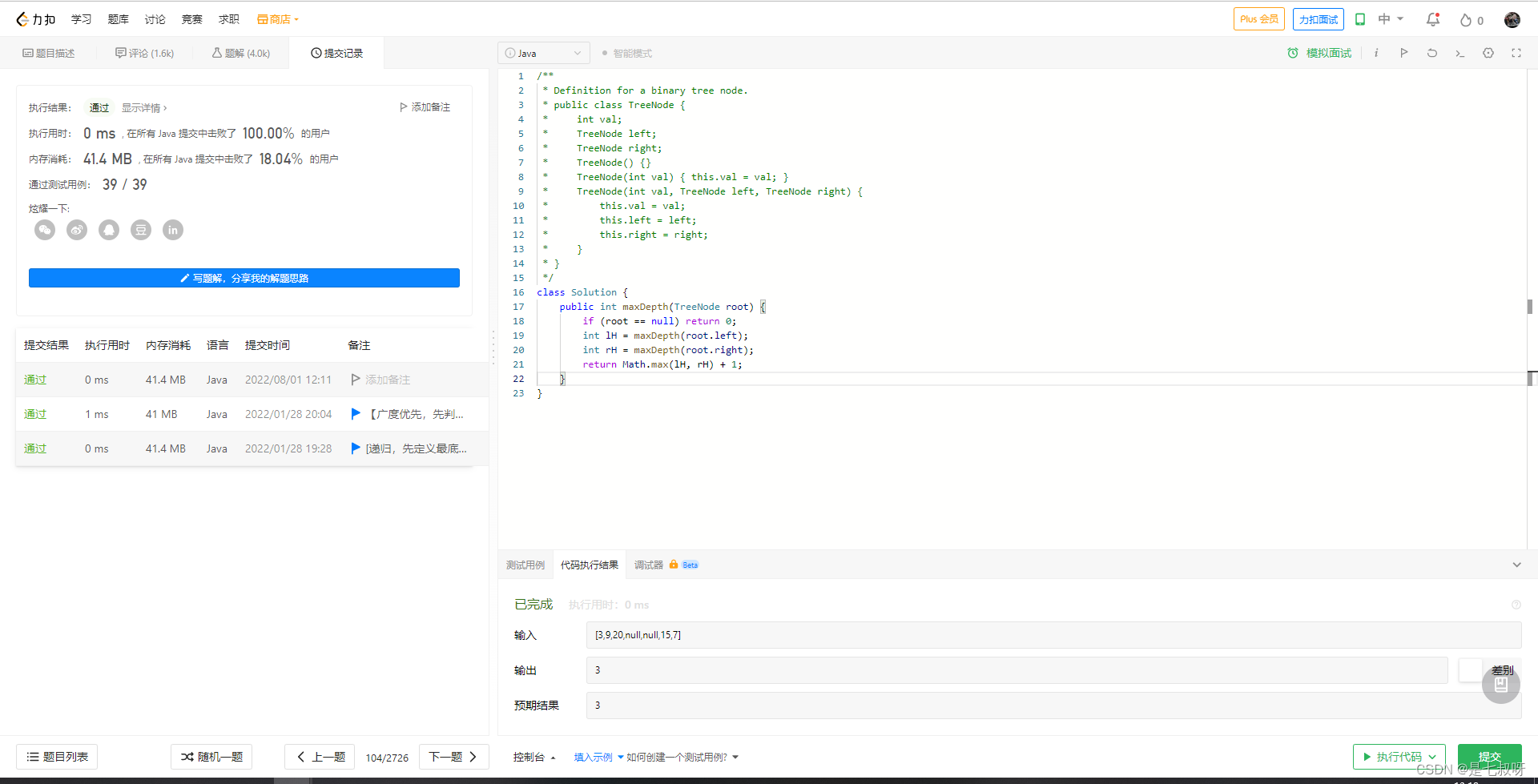Open the 调试器 tab

click(x=649, y=565)
